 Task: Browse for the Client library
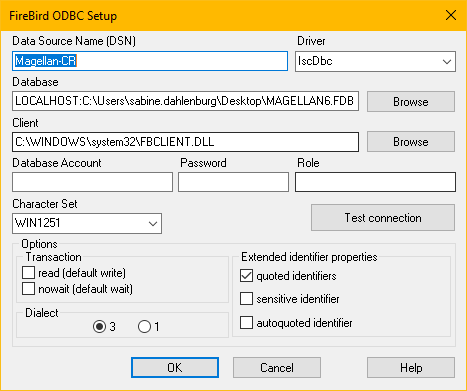[411, 142]
